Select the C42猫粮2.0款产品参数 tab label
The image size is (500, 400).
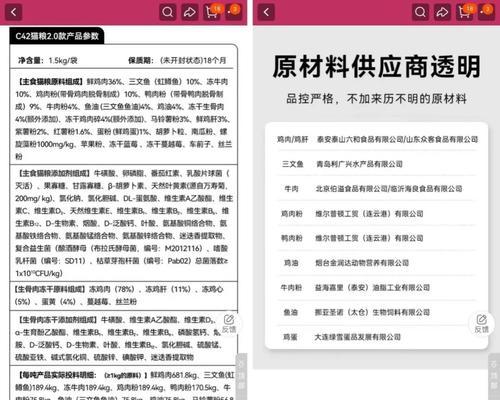57,36
